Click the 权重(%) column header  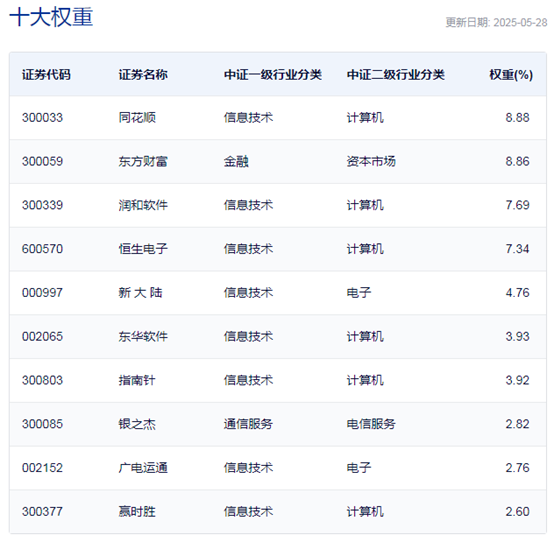coord(511,75)
